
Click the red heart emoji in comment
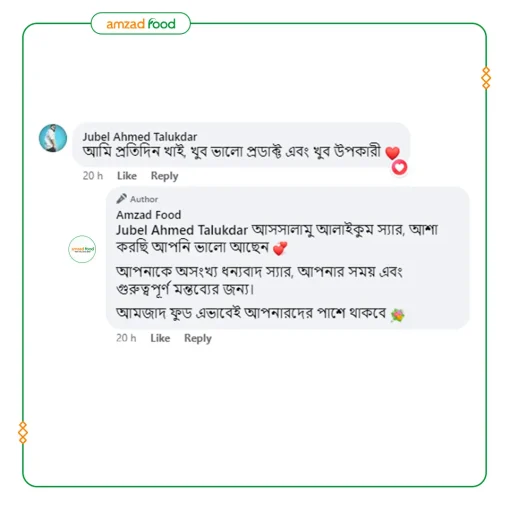coord(392,153)
